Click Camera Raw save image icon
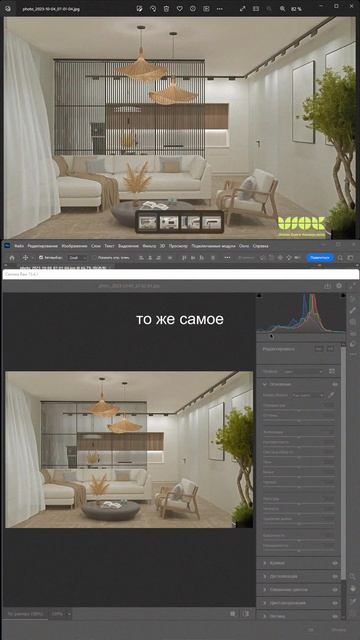Image resolution: width=360 pixels, height=640 pixels. (327, 286)
